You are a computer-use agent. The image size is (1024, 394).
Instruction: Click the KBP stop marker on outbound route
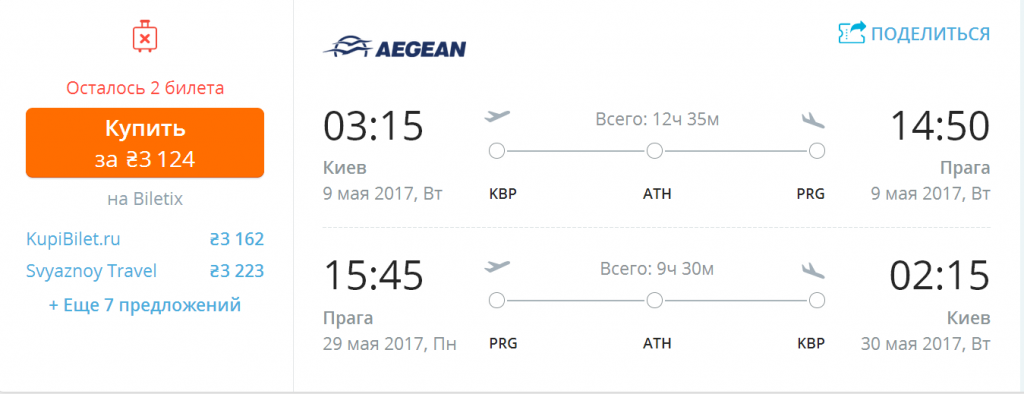click(497, 152)
